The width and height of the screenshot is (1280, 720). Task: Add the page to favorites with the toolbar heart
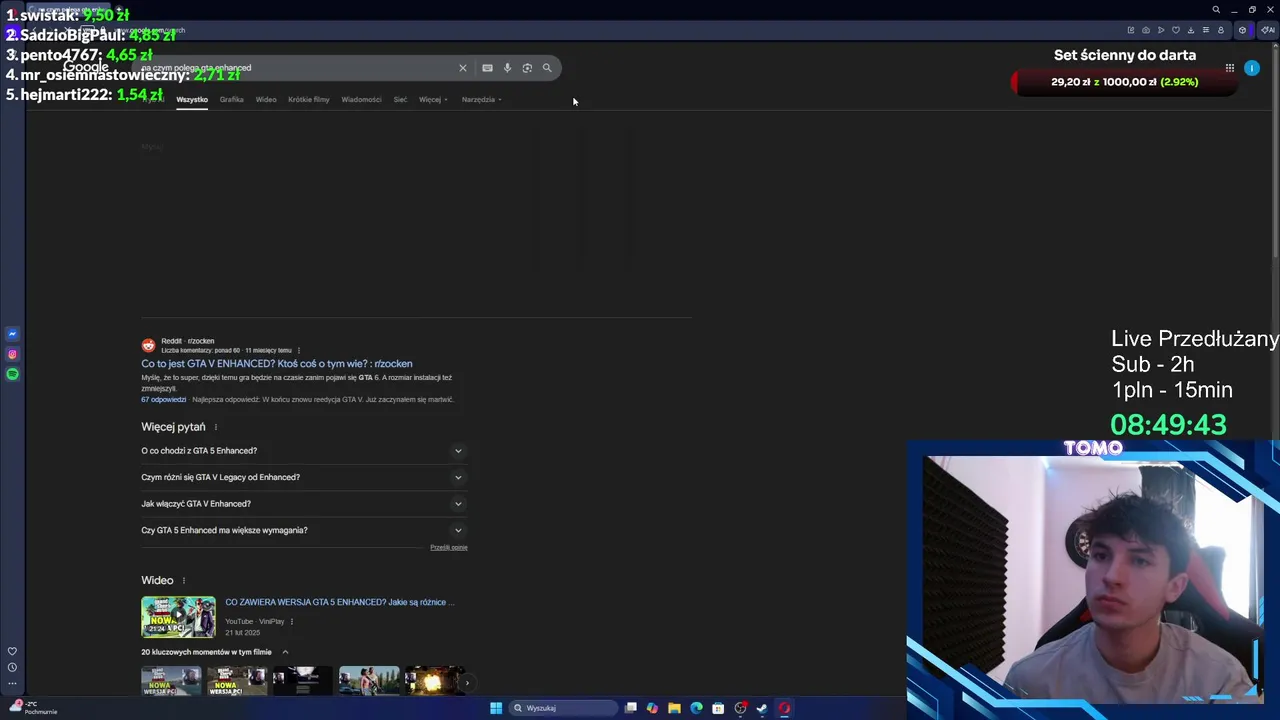(1176, 30)
